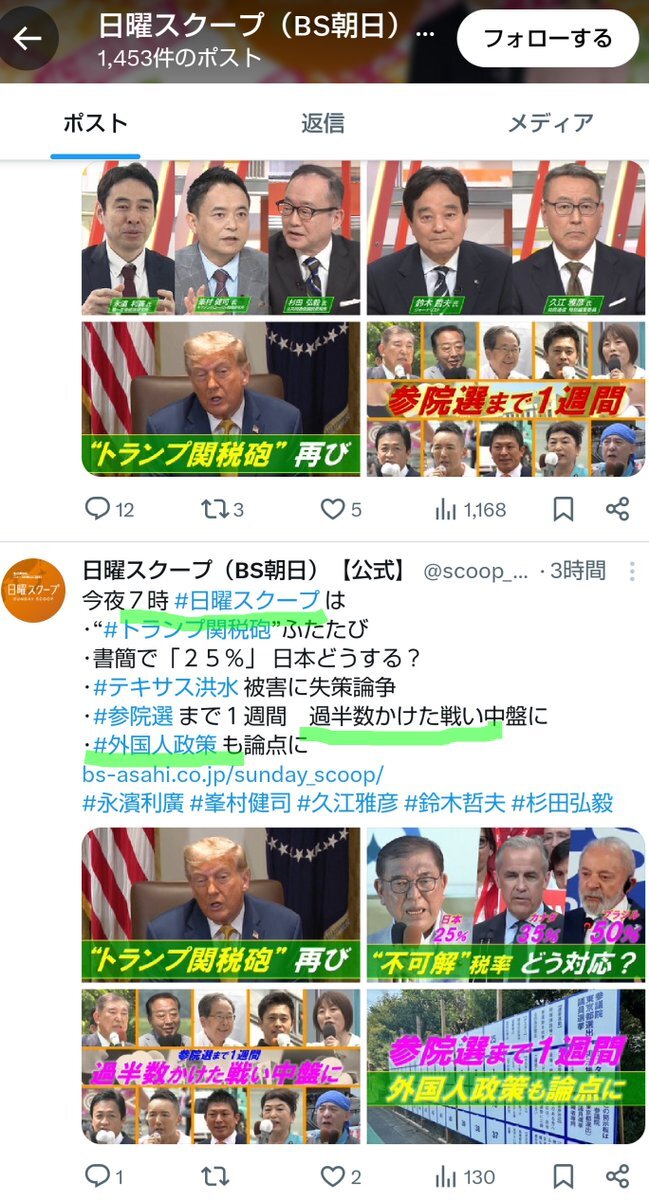The image size is (649, 1200).
Task: Open the bs-asahi.co.jp/sunday_scoop link
Action: [x=233, y=774]
